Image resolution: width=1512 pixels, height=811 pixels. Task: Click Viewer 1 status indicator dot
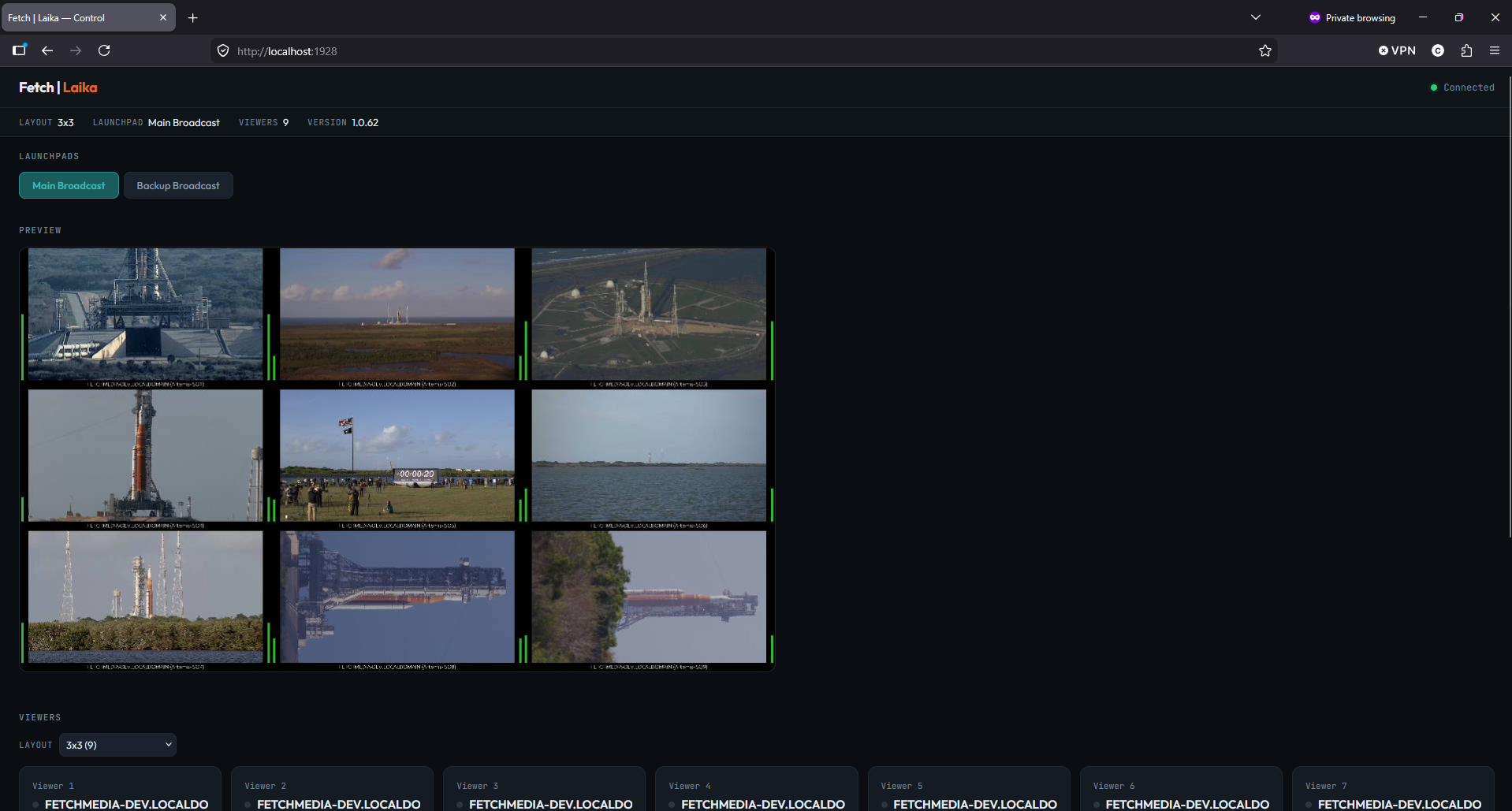pyautogui.click(x=35, y=805)
